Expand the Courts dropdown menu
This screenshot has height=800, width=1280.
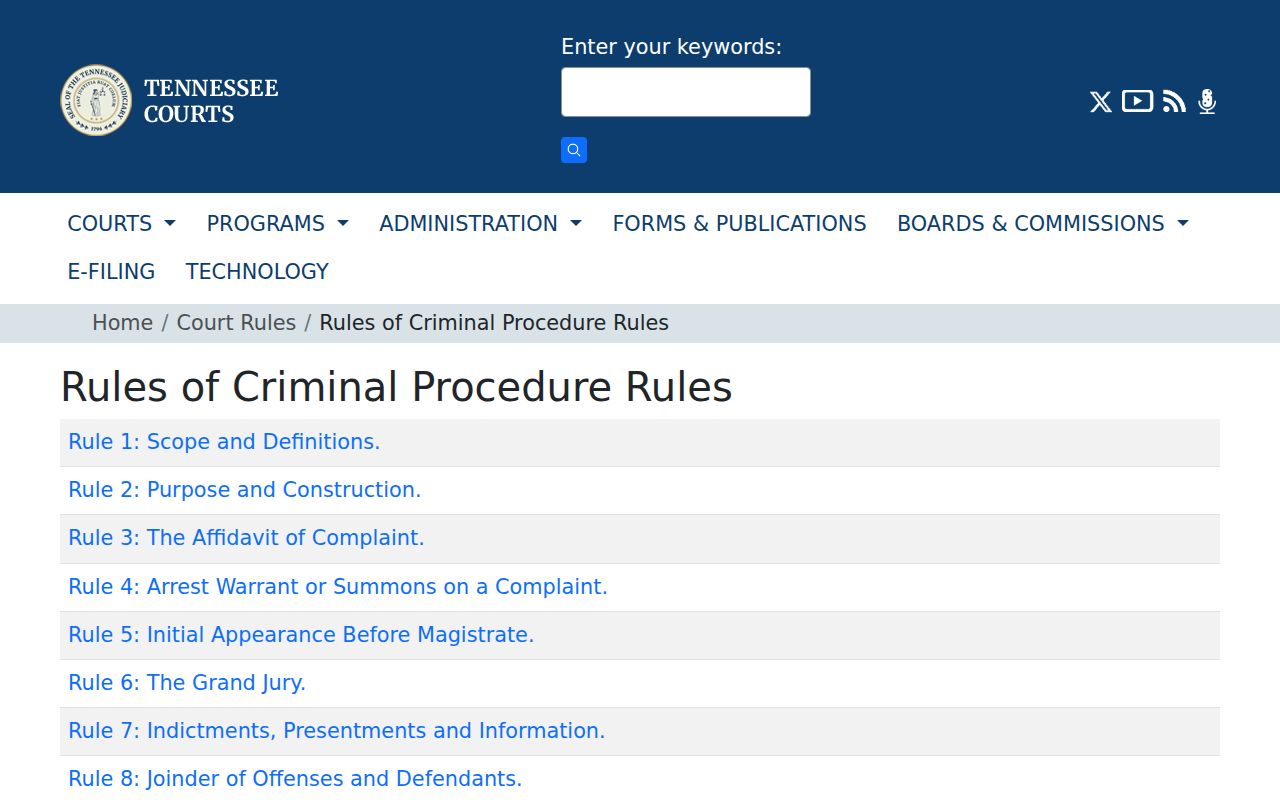tap(121, 223)
